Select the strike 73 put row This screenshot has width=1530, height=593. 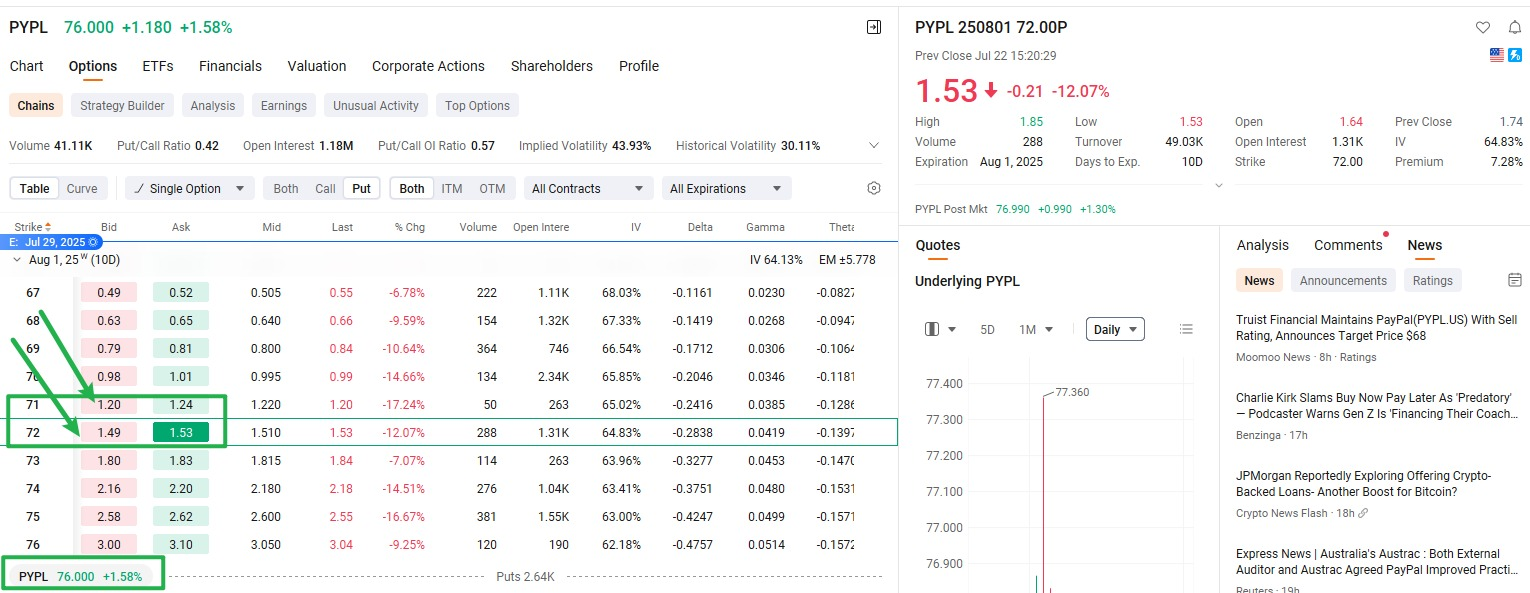(448, 460)
